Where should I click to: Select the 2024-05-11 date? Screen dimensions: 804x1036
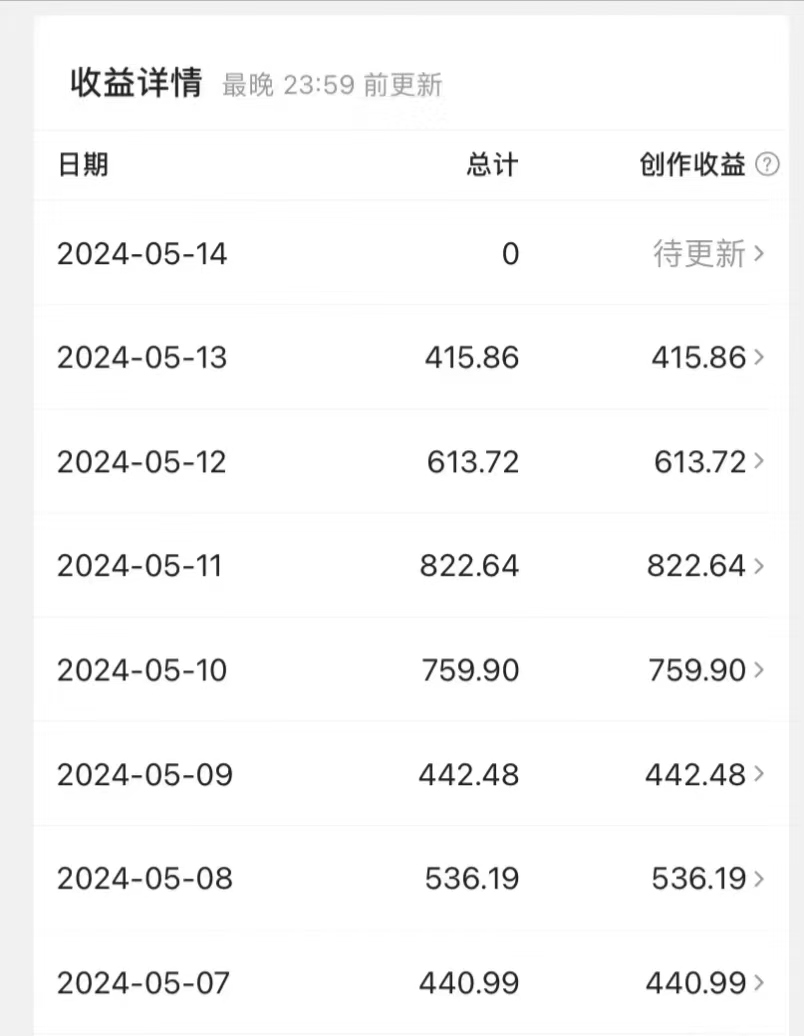(139, 566)
